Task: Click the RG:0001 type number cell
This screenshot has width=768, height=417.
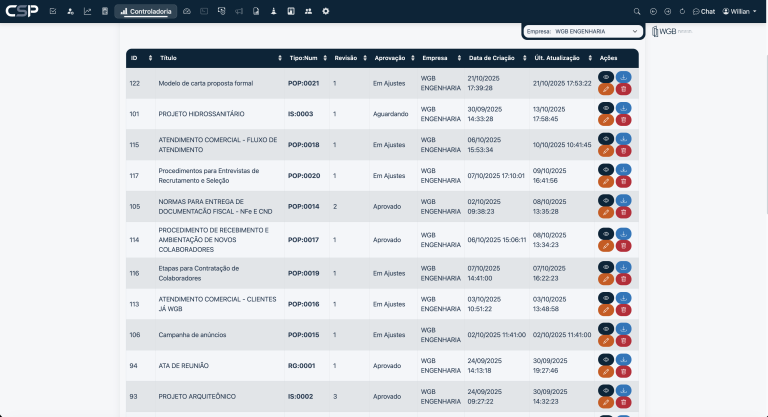Action: tap(301, 366)
